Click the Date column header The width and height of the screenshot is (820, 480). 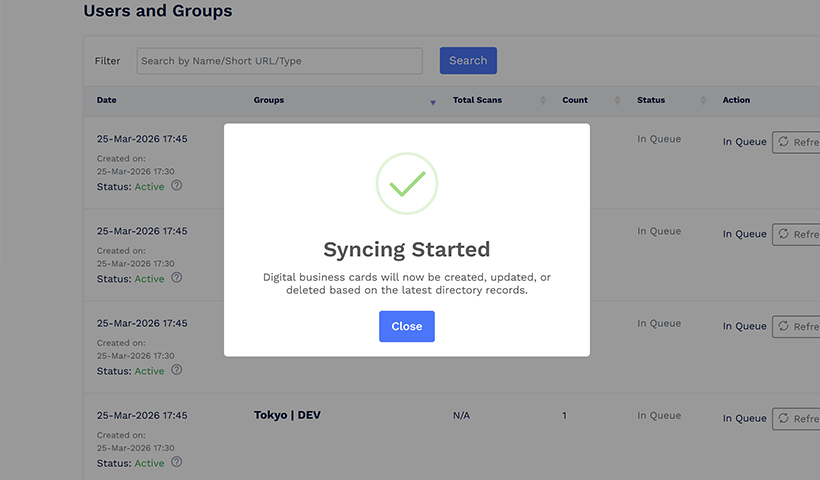(x=106, y=100)
